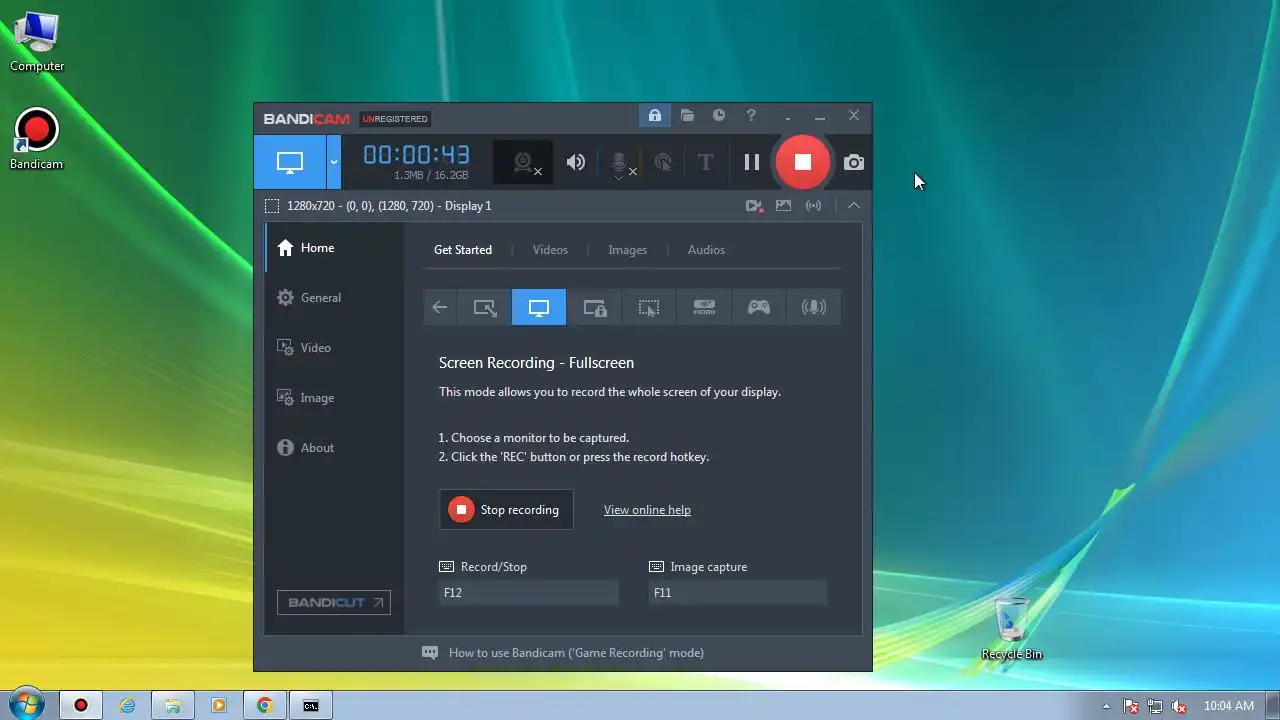Switch to the Videos tab

point(550,250)
